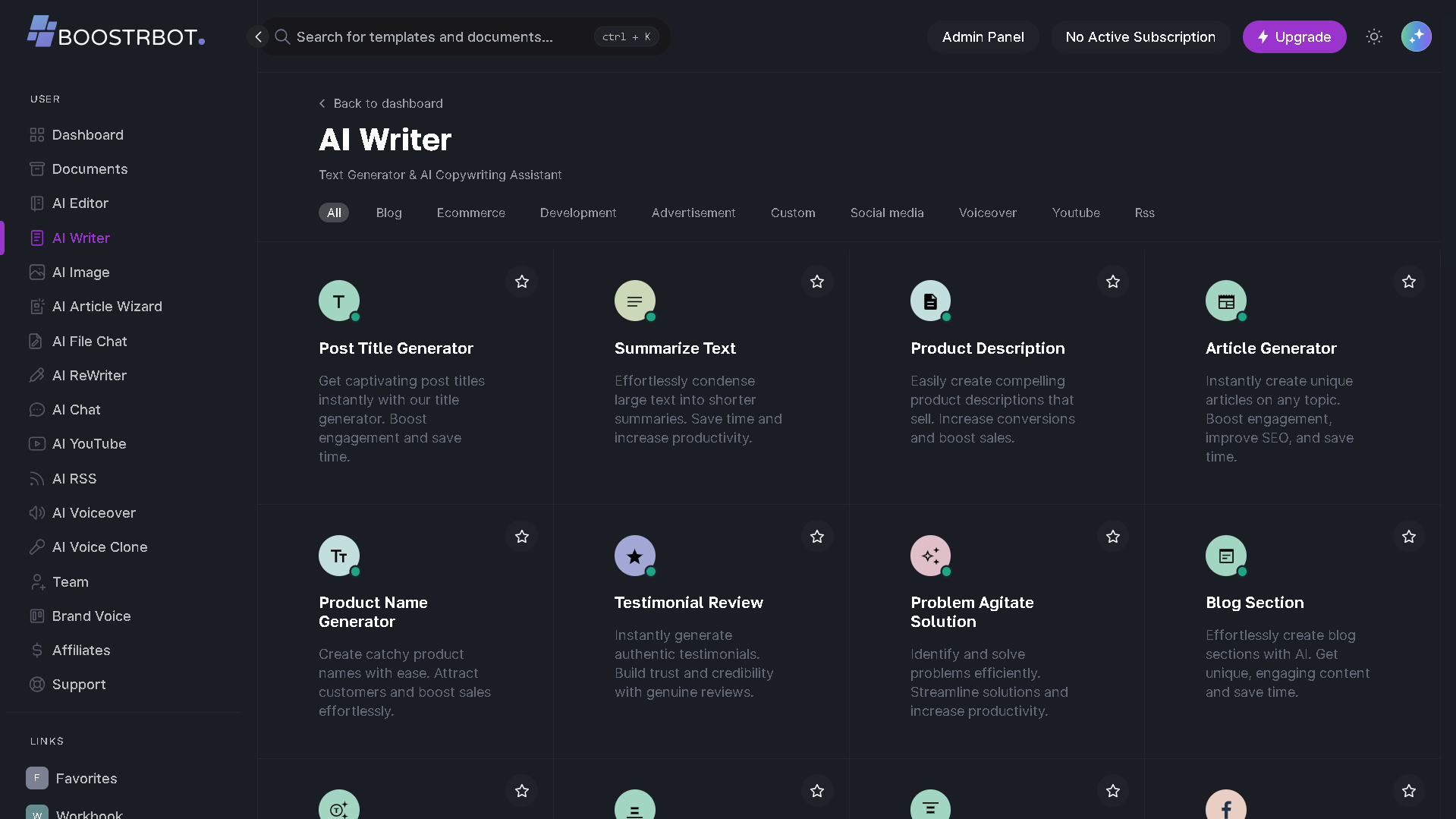1456x819 pixels.
Task: Show Custom templates
Action: click(793, 213)
